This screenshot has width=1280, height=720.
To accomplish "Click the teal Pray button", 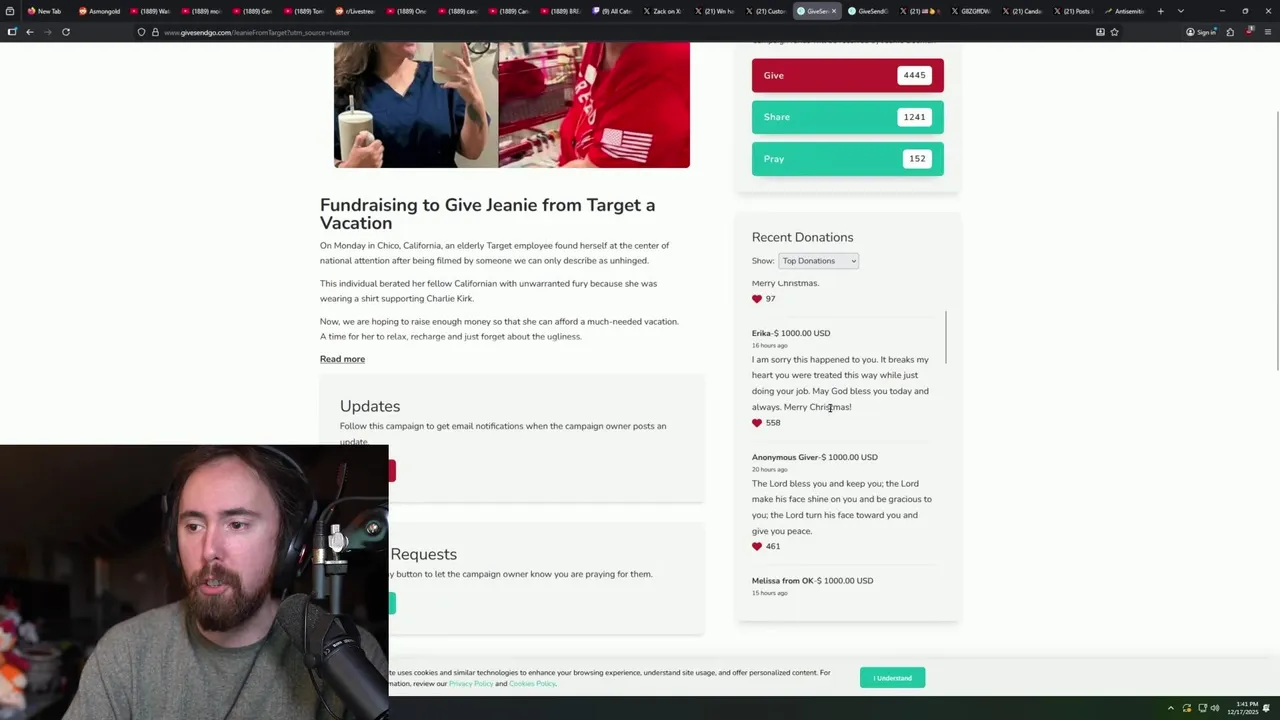I will pos(847,159).
